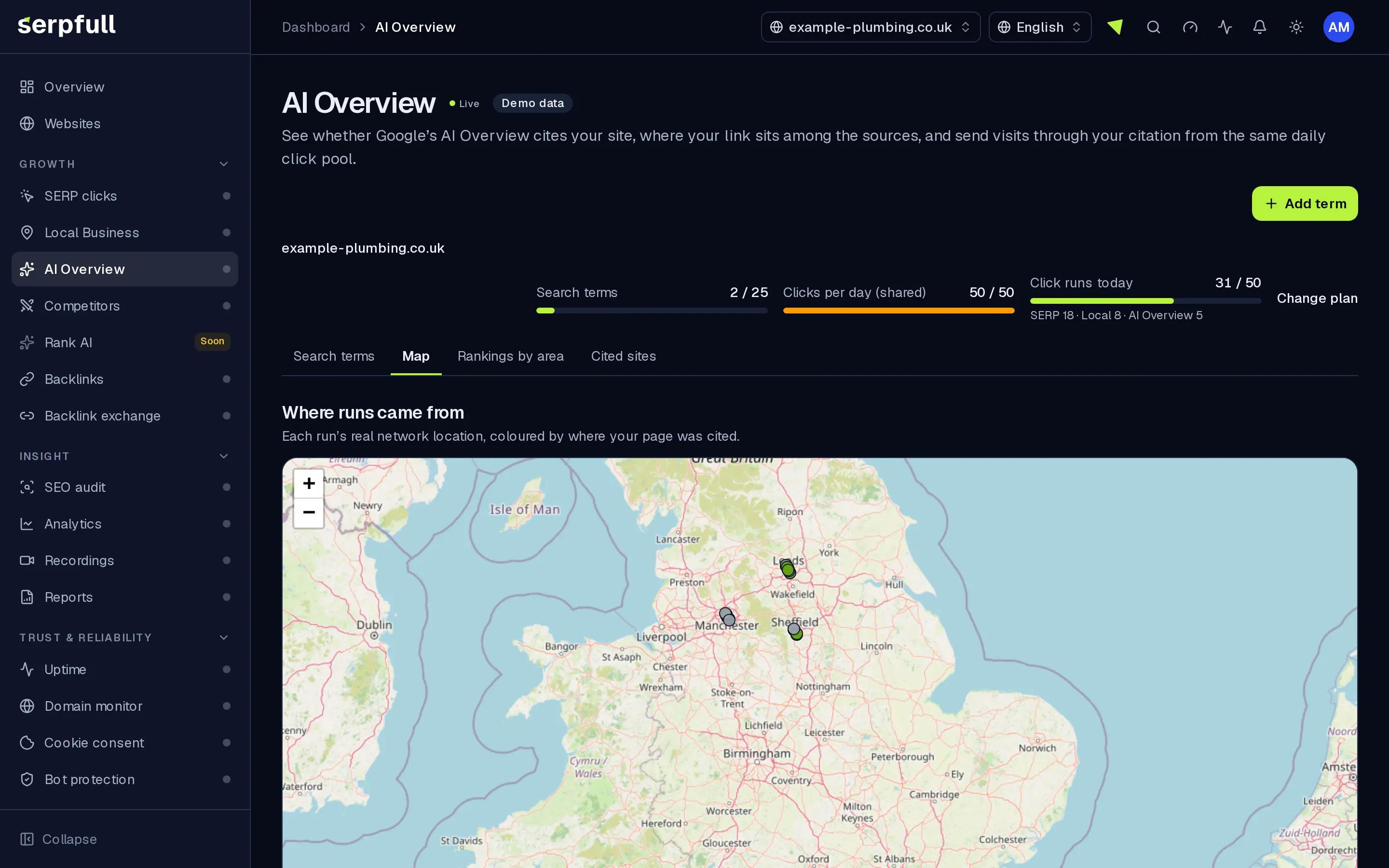Click the AI Overview sparkle icon
This screenshot has height=868, width=1389.
27,269
